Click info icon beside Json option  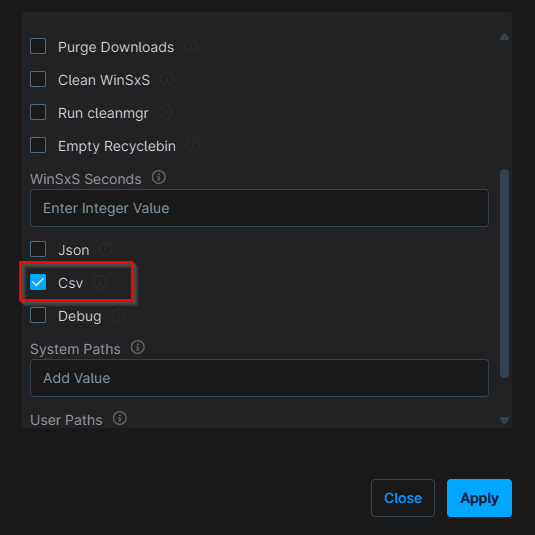pos(106,249)
